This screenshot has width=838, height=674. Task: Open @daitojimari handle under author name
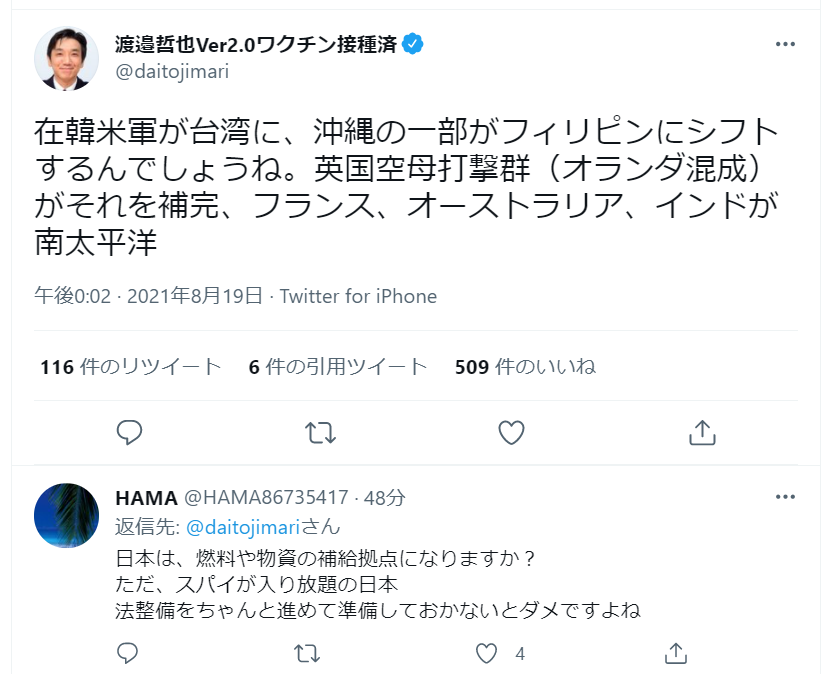coord(172,71)
